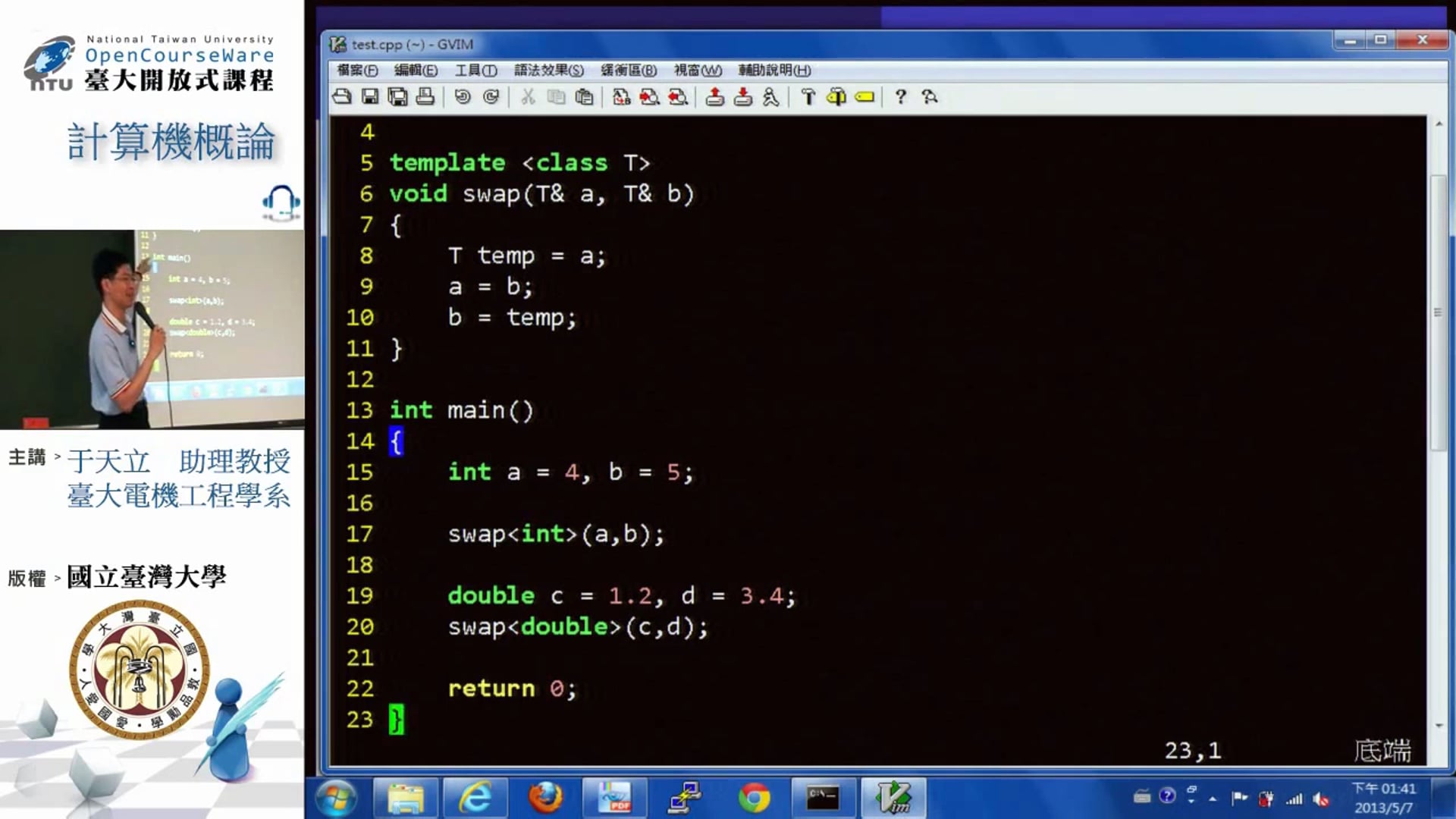Screen dimensions: 1456x819
Task: Click the scrollbar down arrow
Action: [1439, 726]
